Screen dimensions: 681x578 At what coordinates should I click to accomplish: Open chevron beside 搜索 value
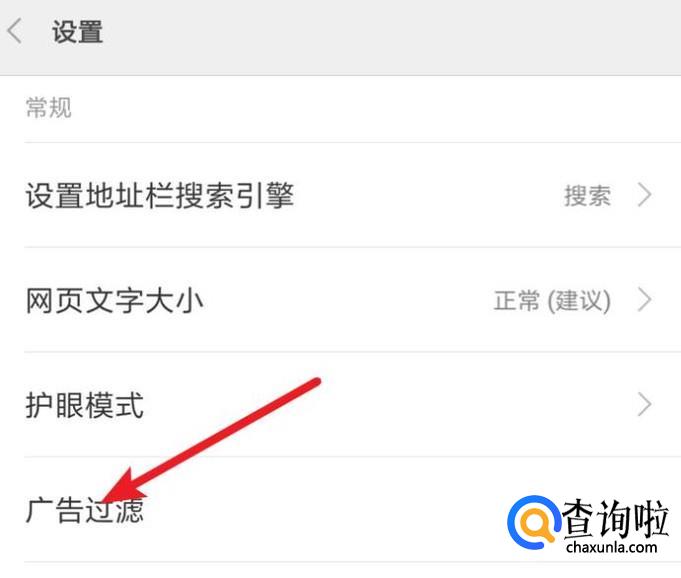tap(645, 195)
